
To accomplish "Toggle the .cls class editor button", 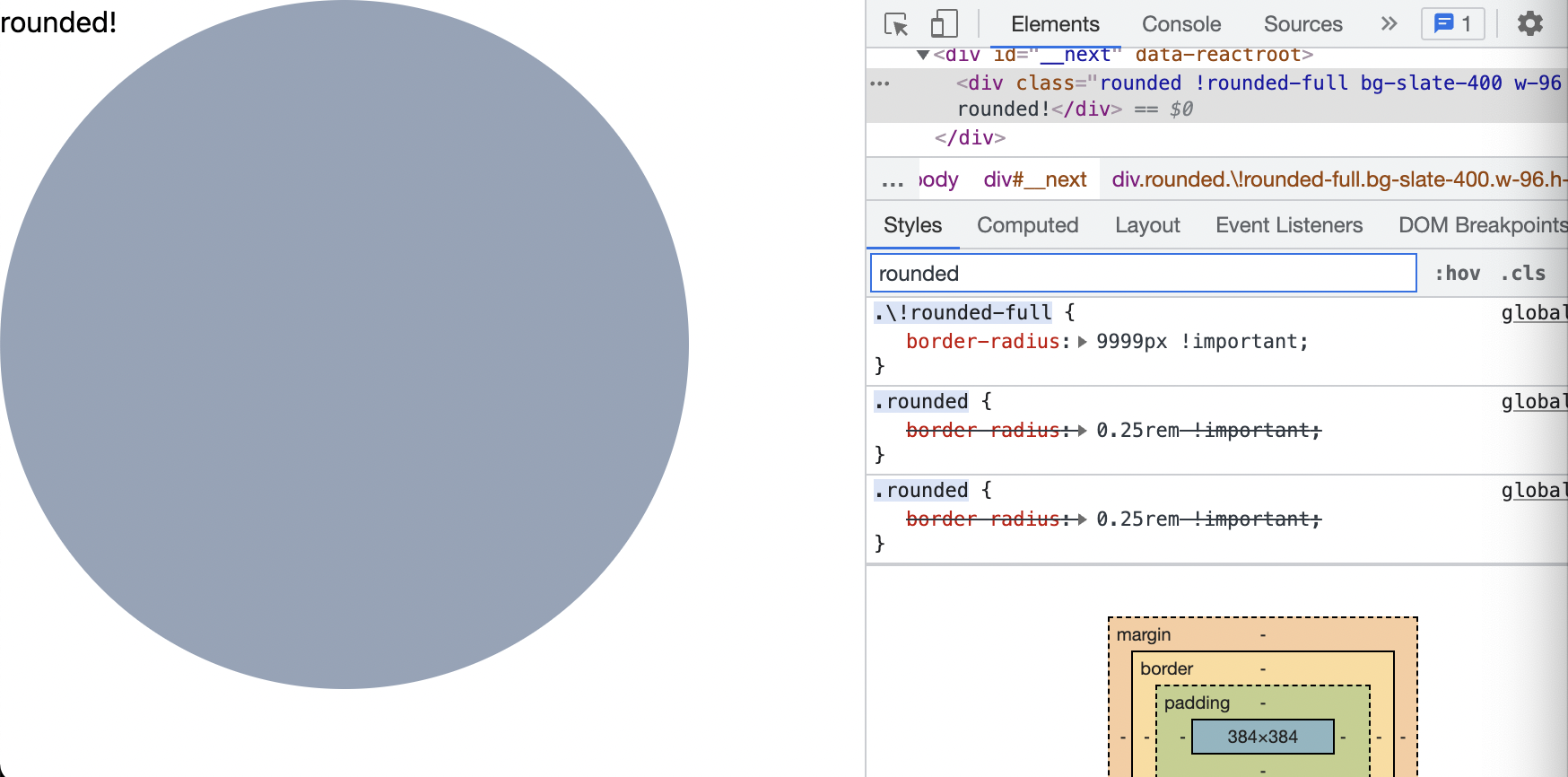I will click(x=1523, y=273).
